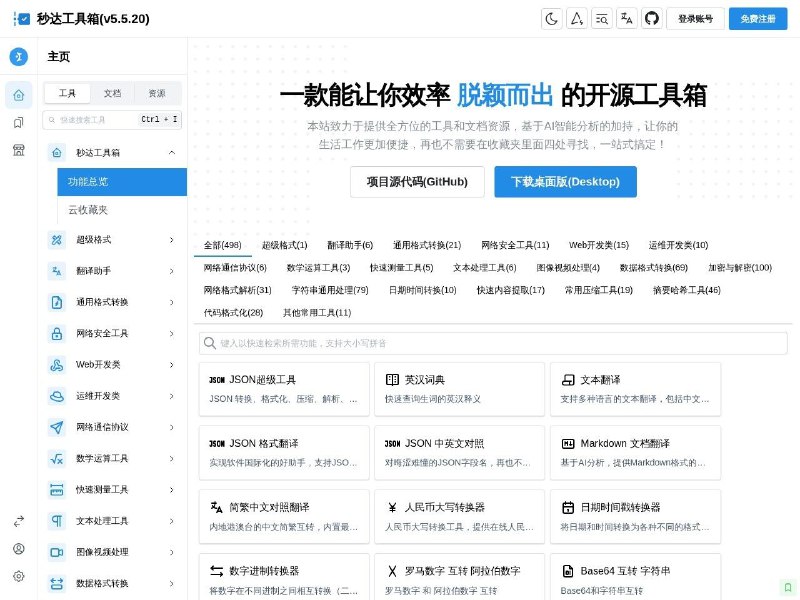Select the 翻译助手(6) category tab
Viewport: 800px width, 600px height.
(x=350, y=245)
